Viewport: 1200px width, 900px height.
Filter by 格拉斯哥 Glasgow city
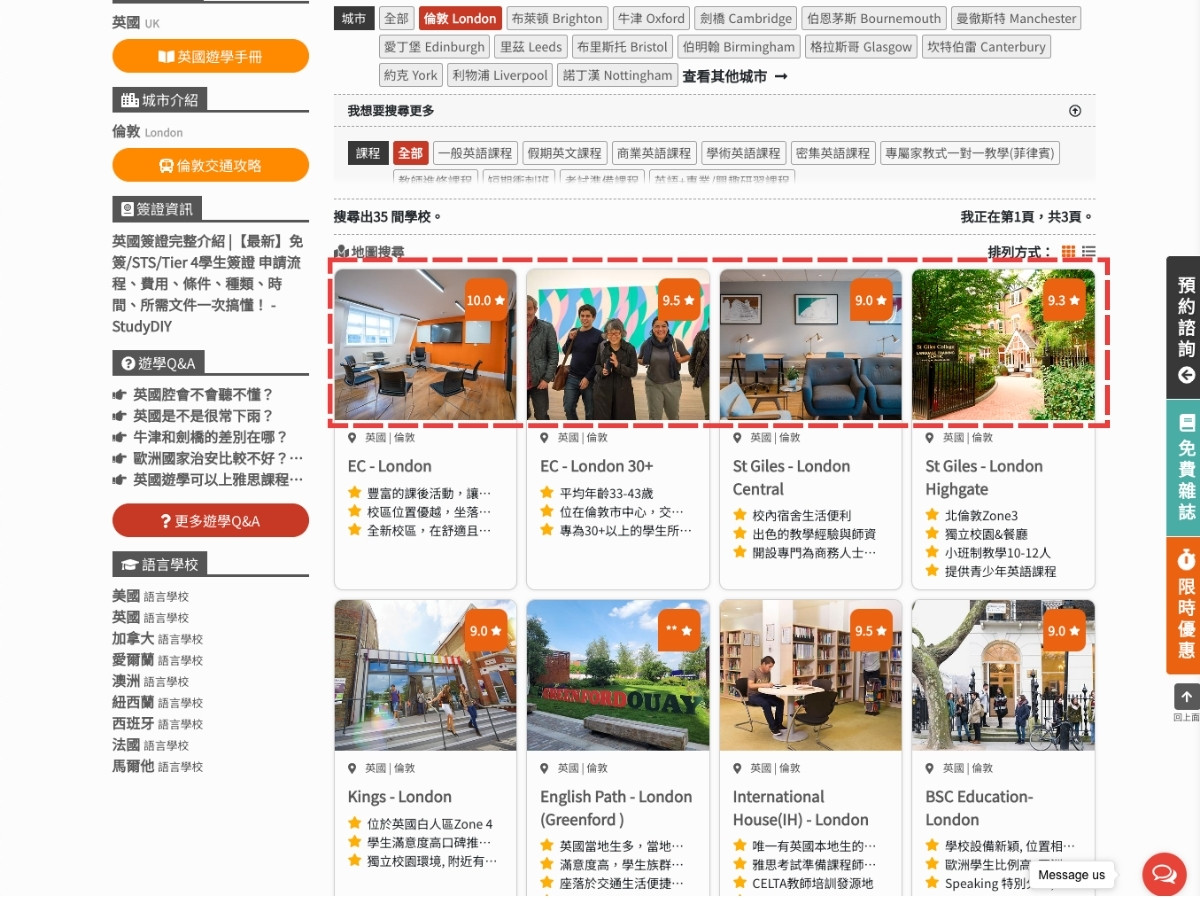pos(861,46)
